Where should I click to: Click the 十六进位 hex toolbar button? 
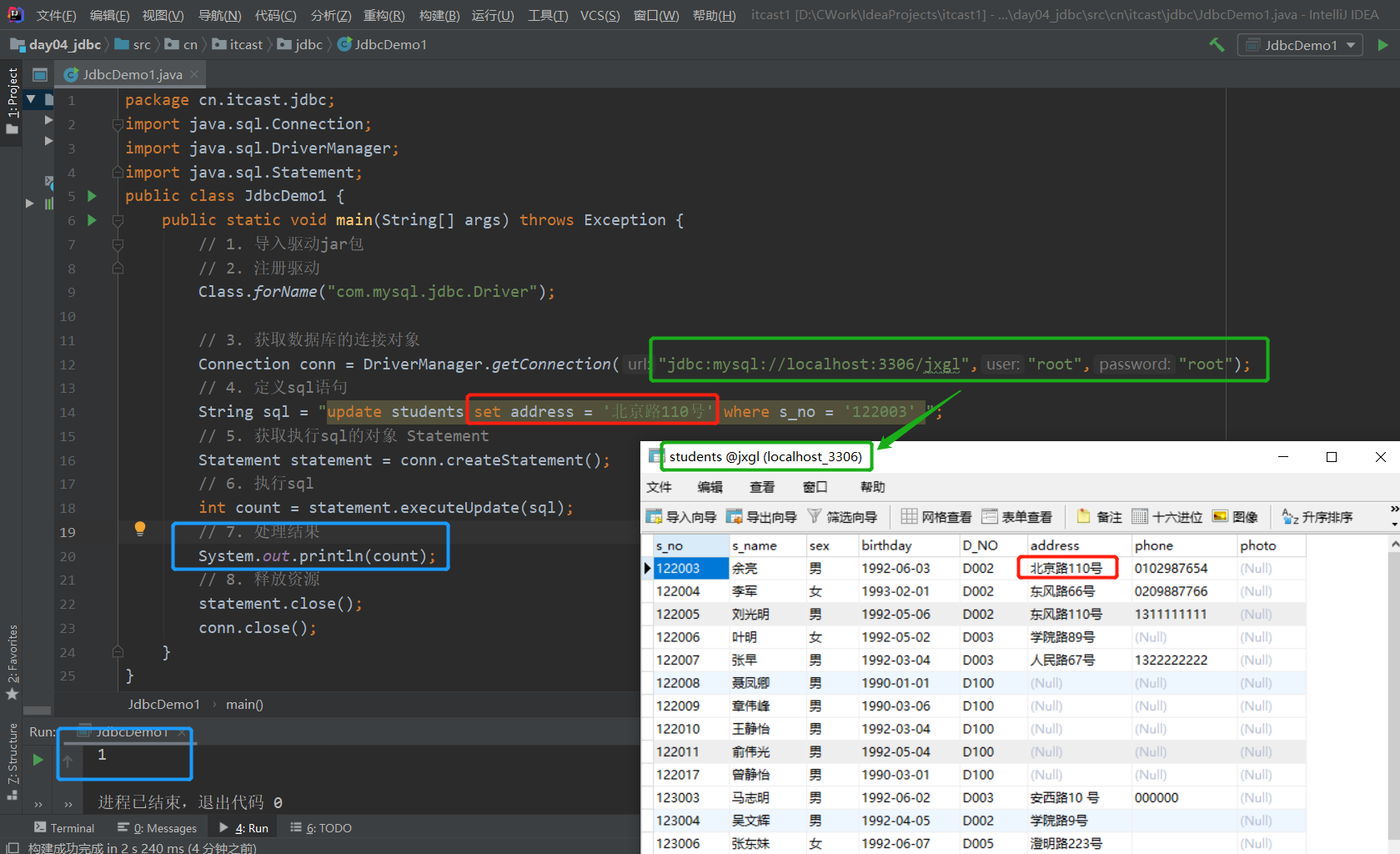click(x=1167, y=517)
